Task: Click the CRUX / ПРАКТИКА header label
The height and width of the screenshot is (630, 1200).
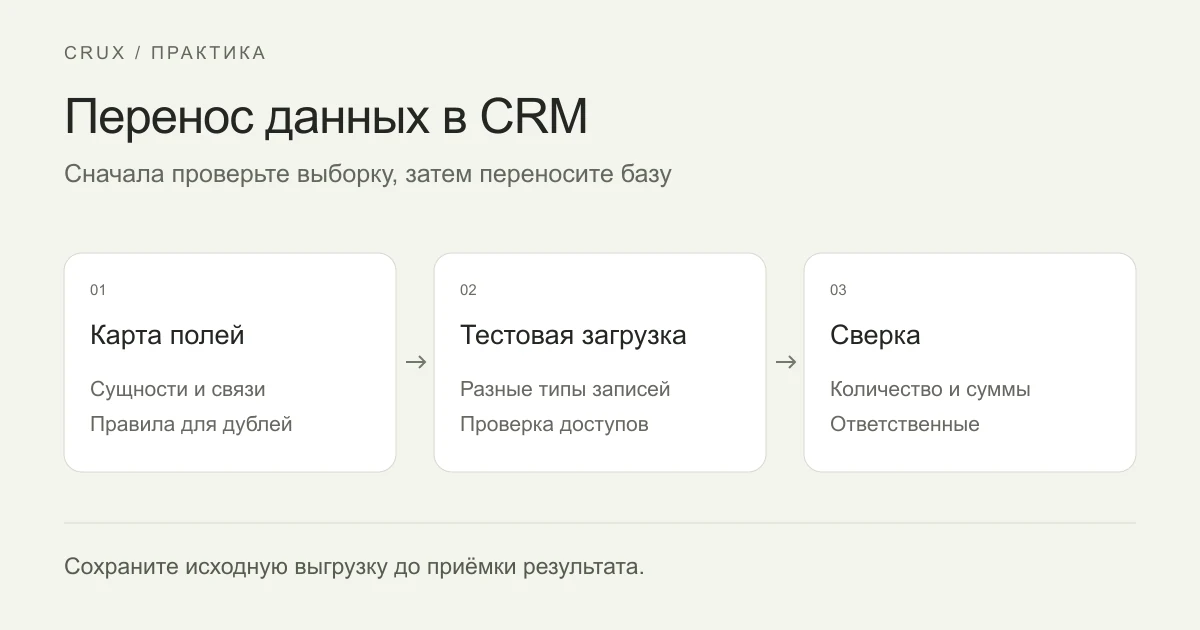Action: [165, 53]
